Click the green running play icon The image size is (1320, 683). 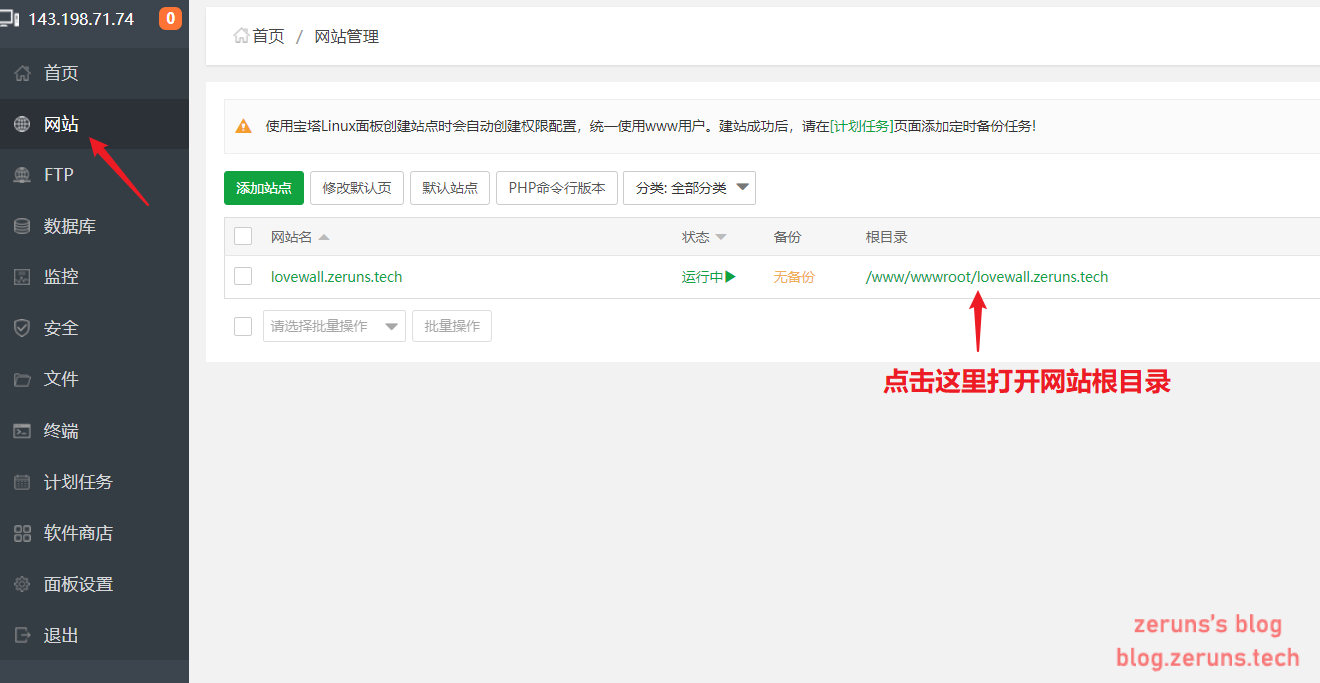pyautogui.click(x=730, y=277)
